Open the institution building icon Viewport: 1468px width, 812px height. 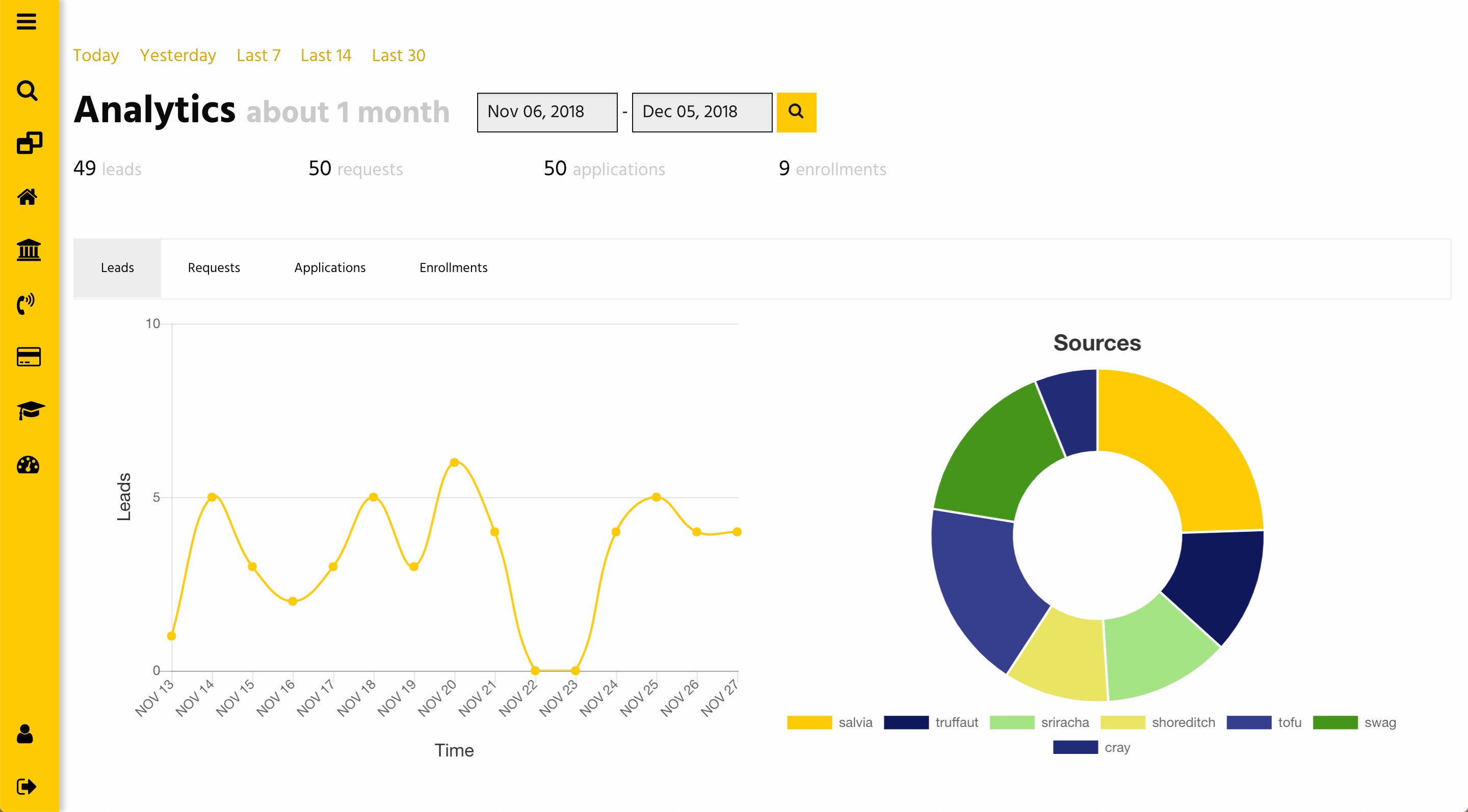coord(29,250)
